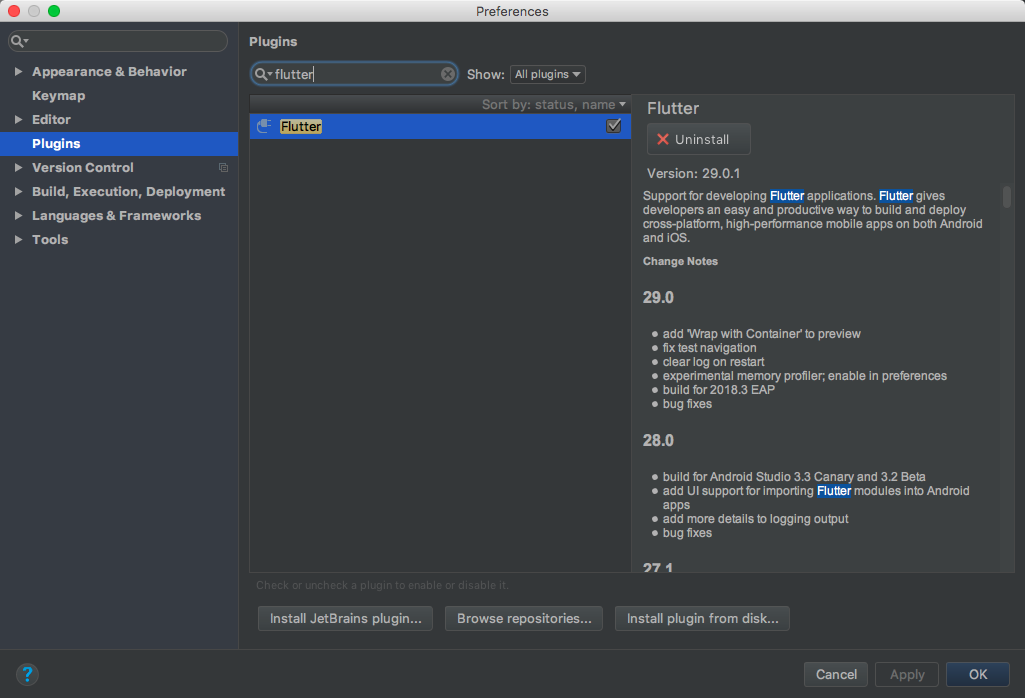Select Keymap in the settings sidebar

[58, 96]
